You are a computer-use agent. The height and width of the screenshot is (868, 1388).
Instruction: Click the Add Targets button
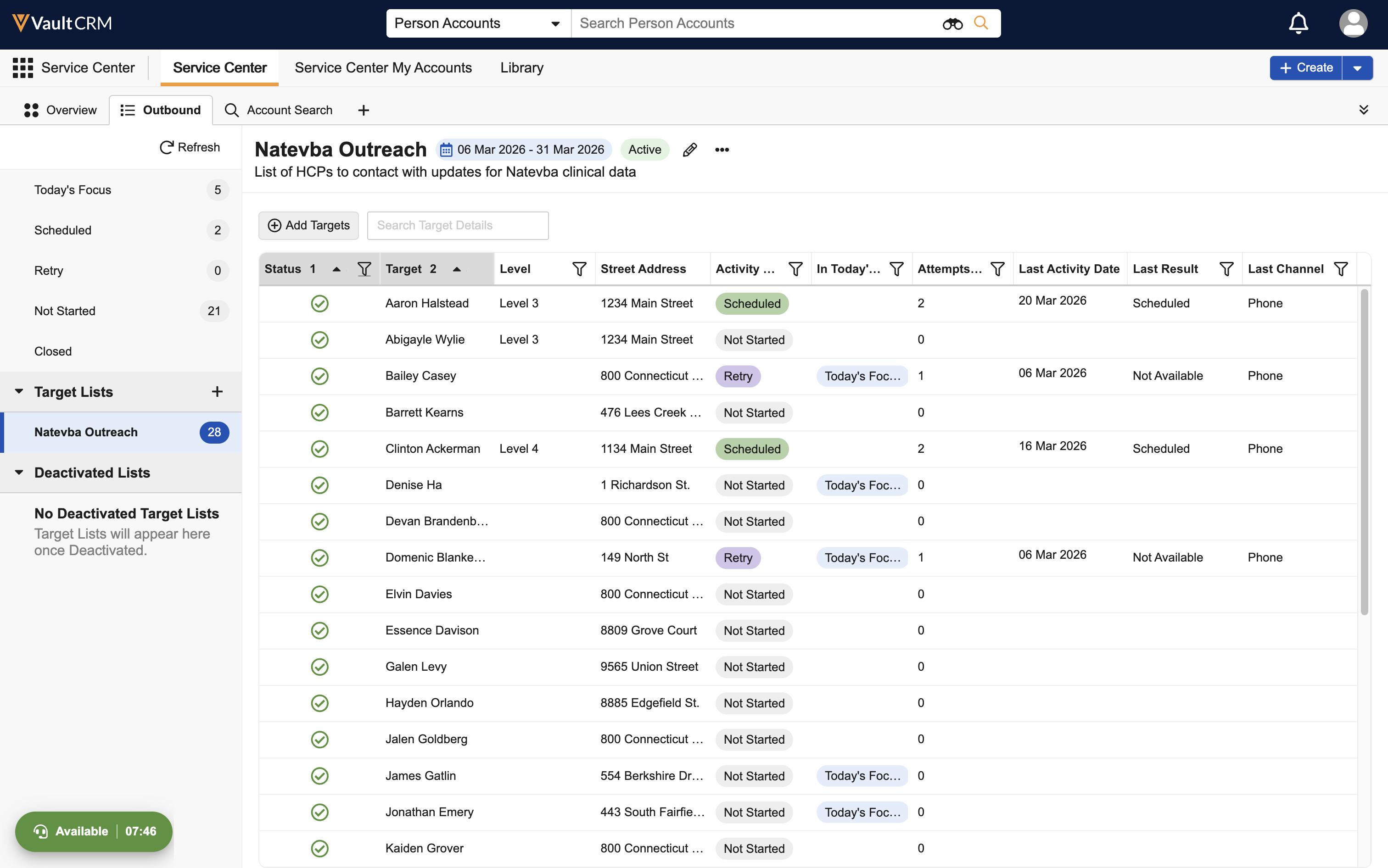pyautogui.click(x=308, y=226)
